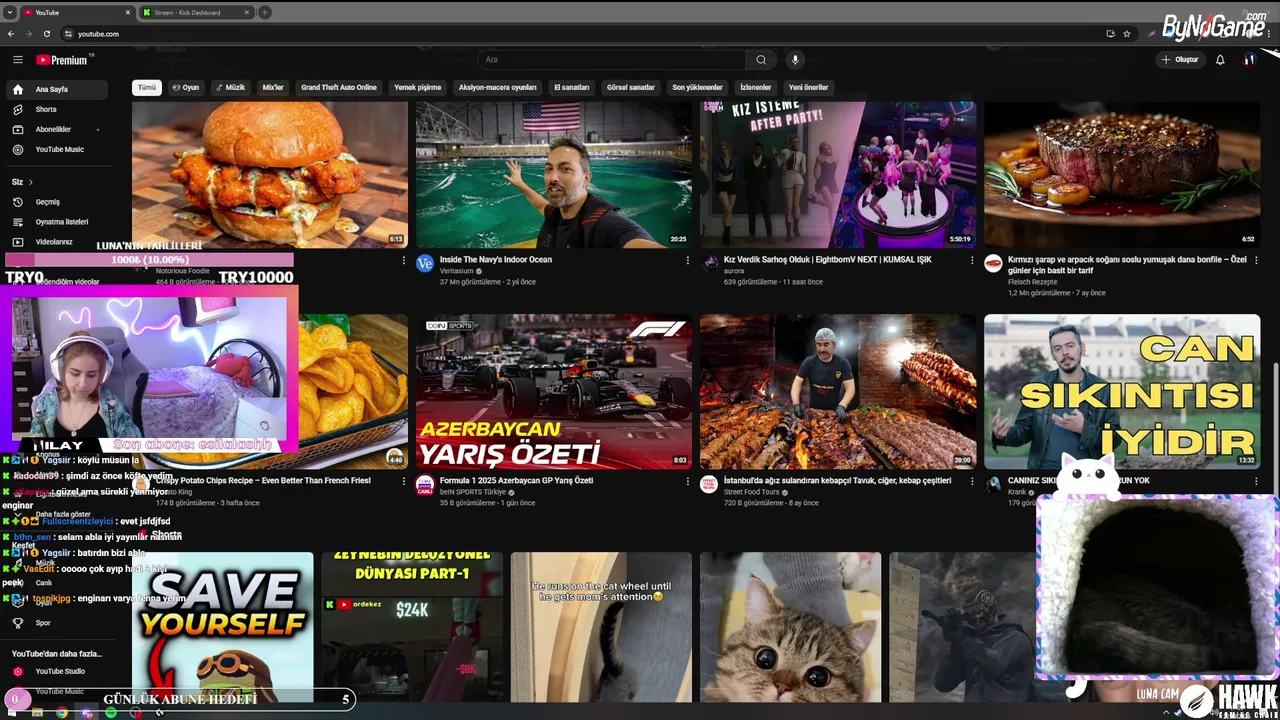The height and width of the screenshot is (720, 1280).
Task: Select the Son yüklenenler filter chip
Action: 697,87
